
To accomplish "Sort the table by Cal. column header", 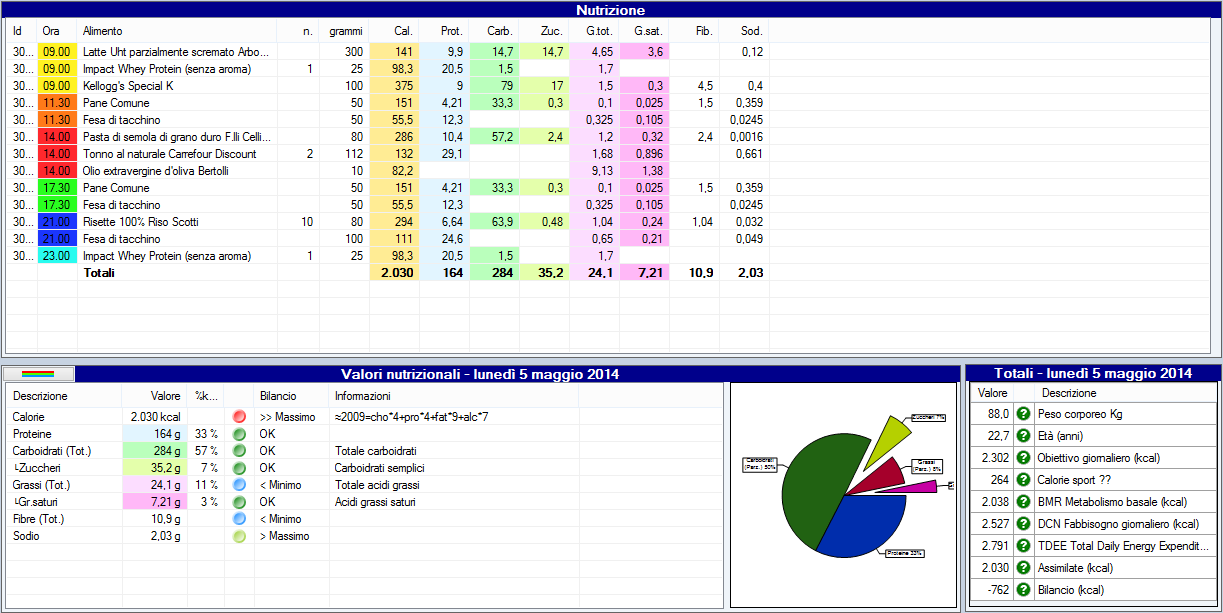I will point(403,31).
